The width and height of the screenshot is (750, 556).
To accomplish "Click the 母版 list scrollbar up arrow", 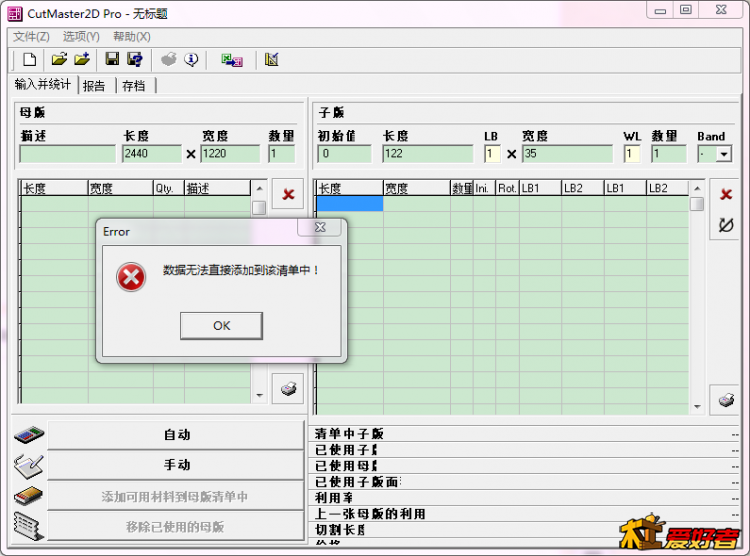I will [x=259, y=189].
